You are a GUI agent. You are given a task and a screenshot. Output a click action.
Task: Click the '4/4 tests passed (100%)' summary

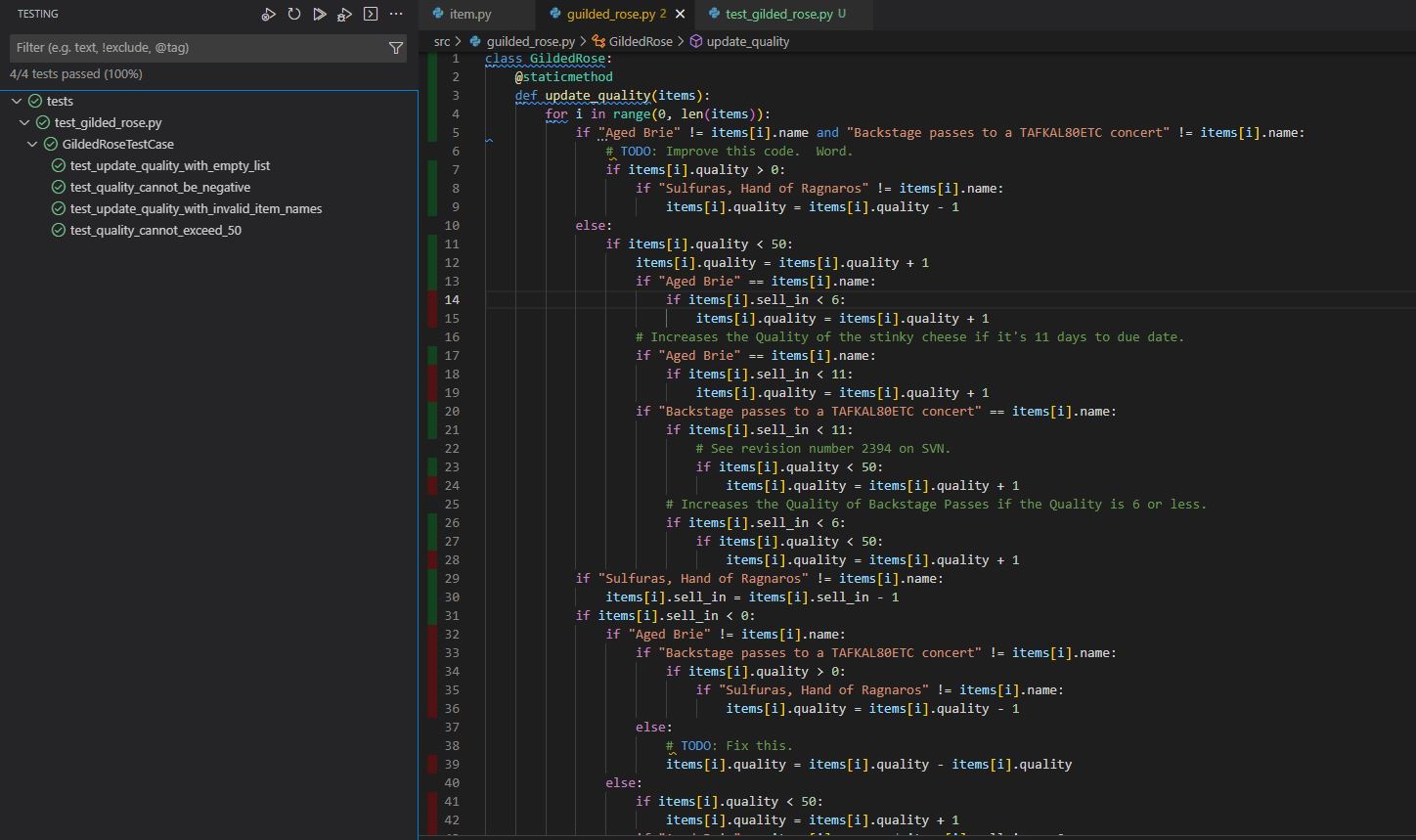pyautogui.click(x=76, y=74)
